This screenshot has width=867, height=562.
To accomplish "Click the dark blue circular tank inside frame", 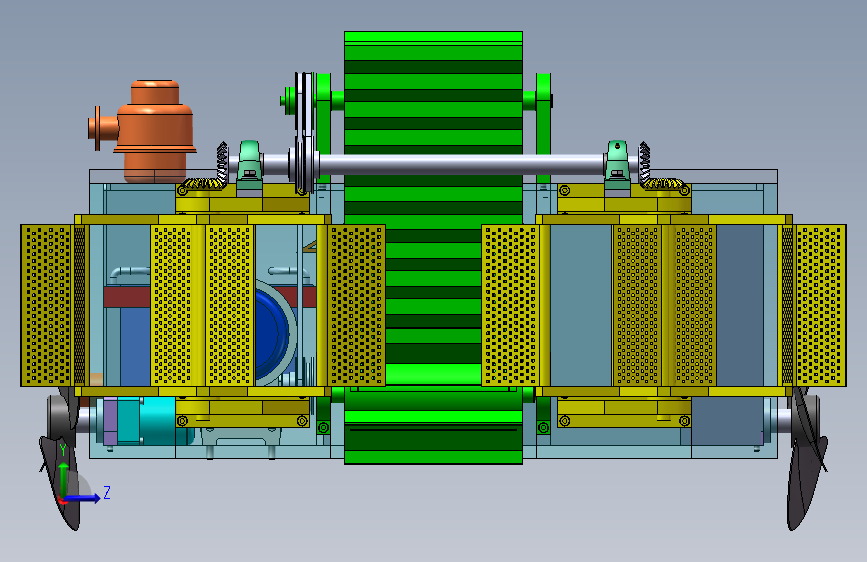I will click(272, 334).
